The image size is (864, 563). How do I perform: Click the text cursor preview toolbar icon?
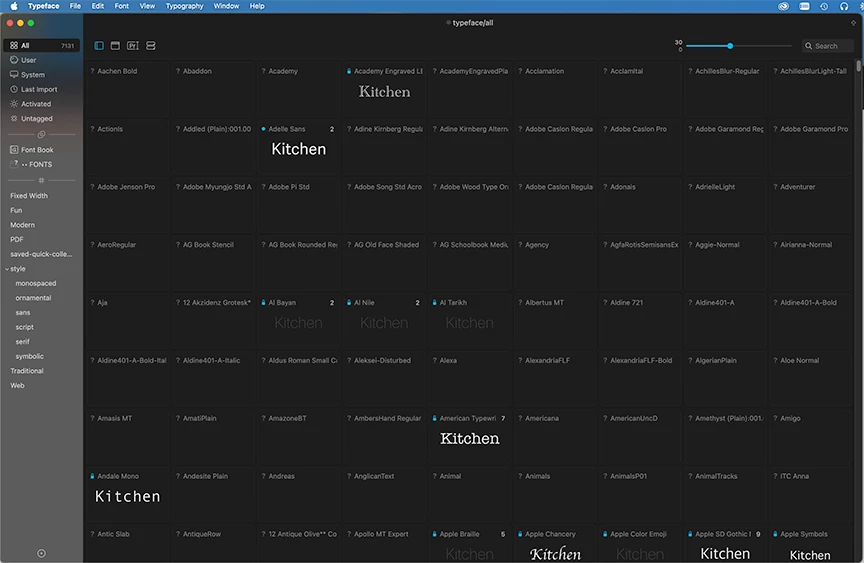[x=133, y=46]
